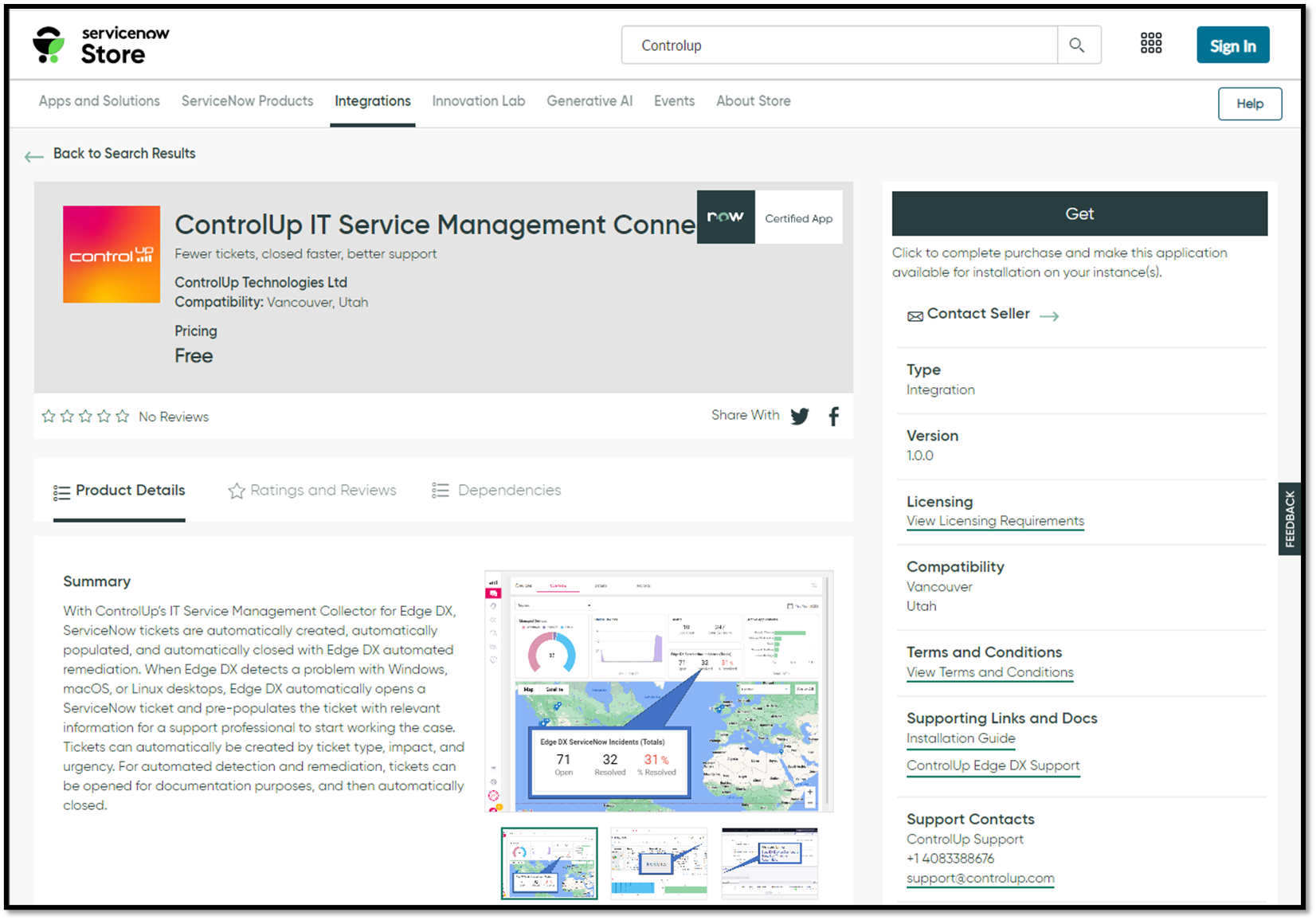Image resolution: width=1316 pixels, height=920 pixels.
Task: Click inside the Controlup search box
Action: pos(836,45)
